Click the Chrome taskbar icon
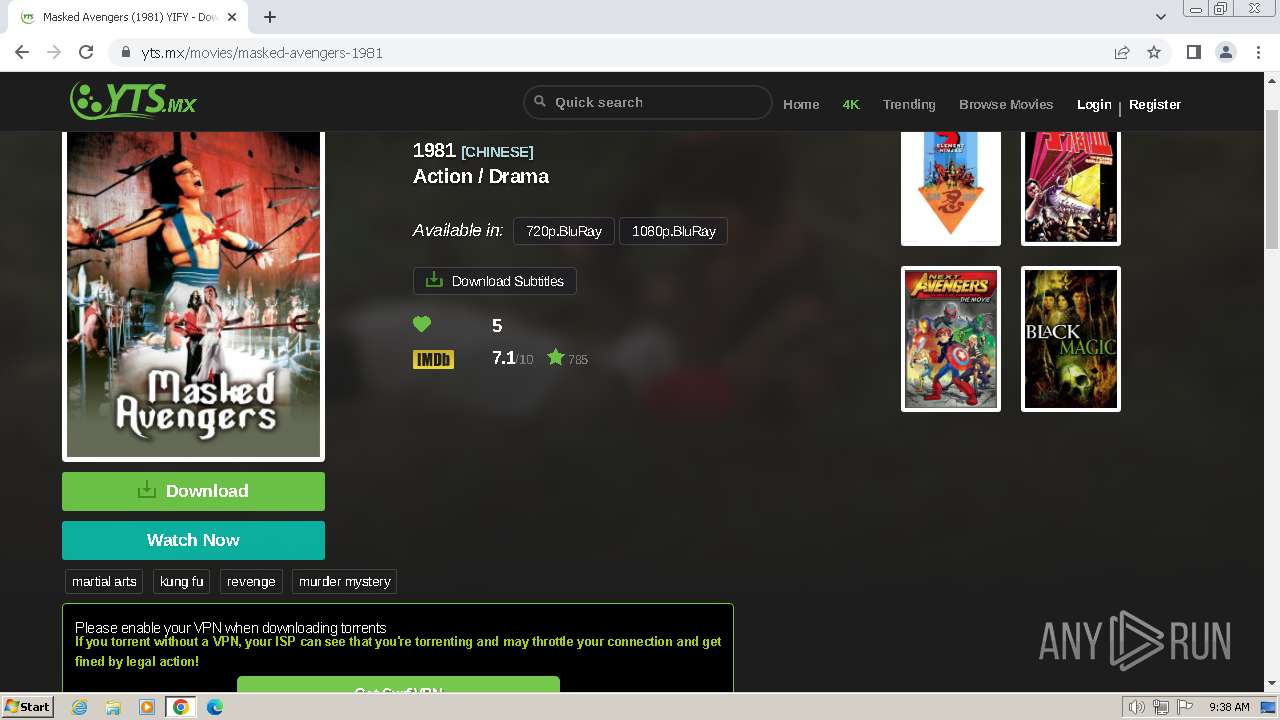This screenshot has width=1280, height=720. (181, 707)
